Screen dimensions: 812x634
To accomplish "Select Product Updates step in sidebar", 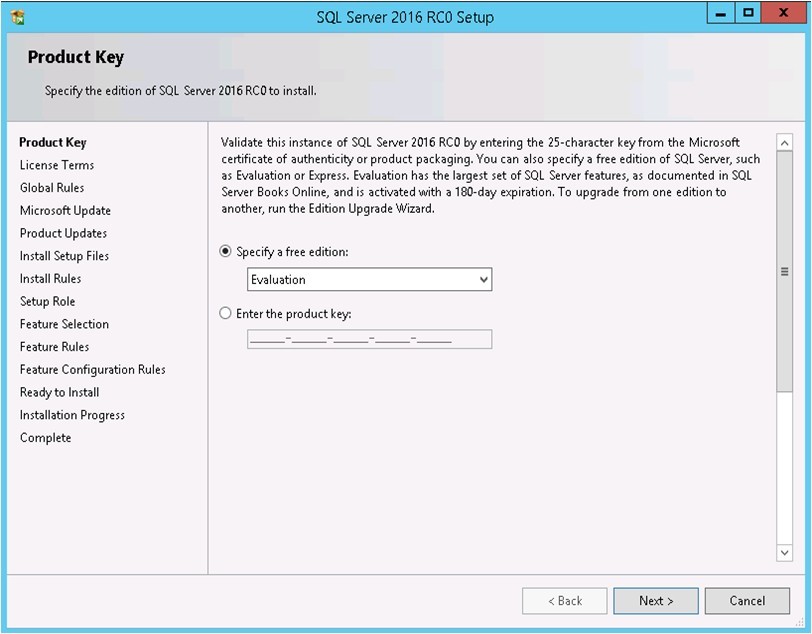I will pos(63,234).
